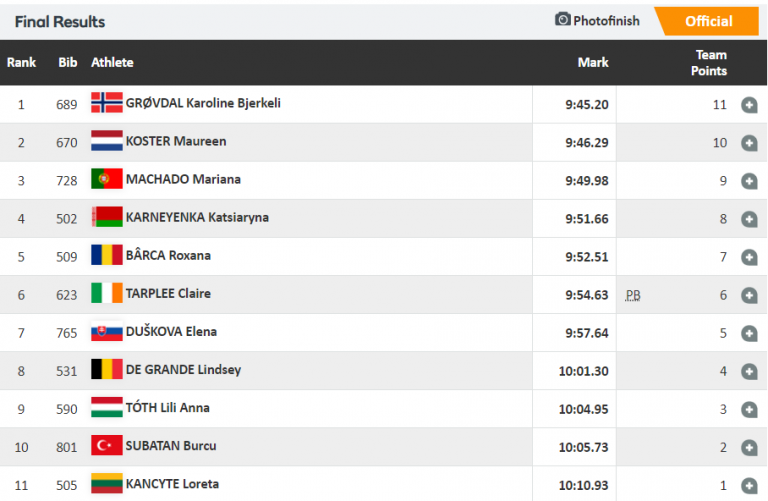Viewport: 768px width, 501px height.
Task: Click the Belarus flag beside KARNEYENKA
Action: pos(106,217)
